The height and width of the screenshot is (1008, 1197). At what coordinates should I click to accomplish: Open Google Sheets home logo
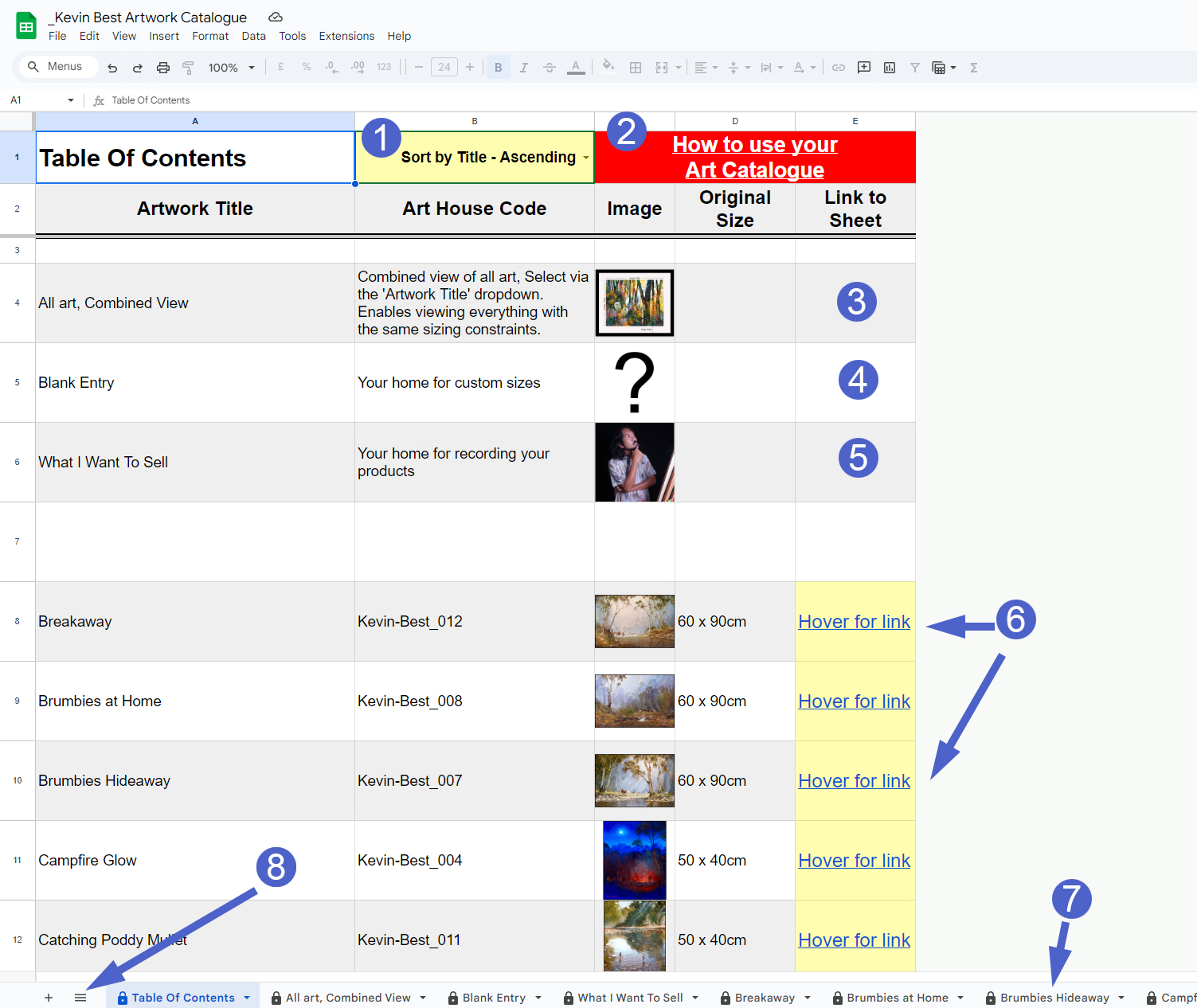point(26,26)
